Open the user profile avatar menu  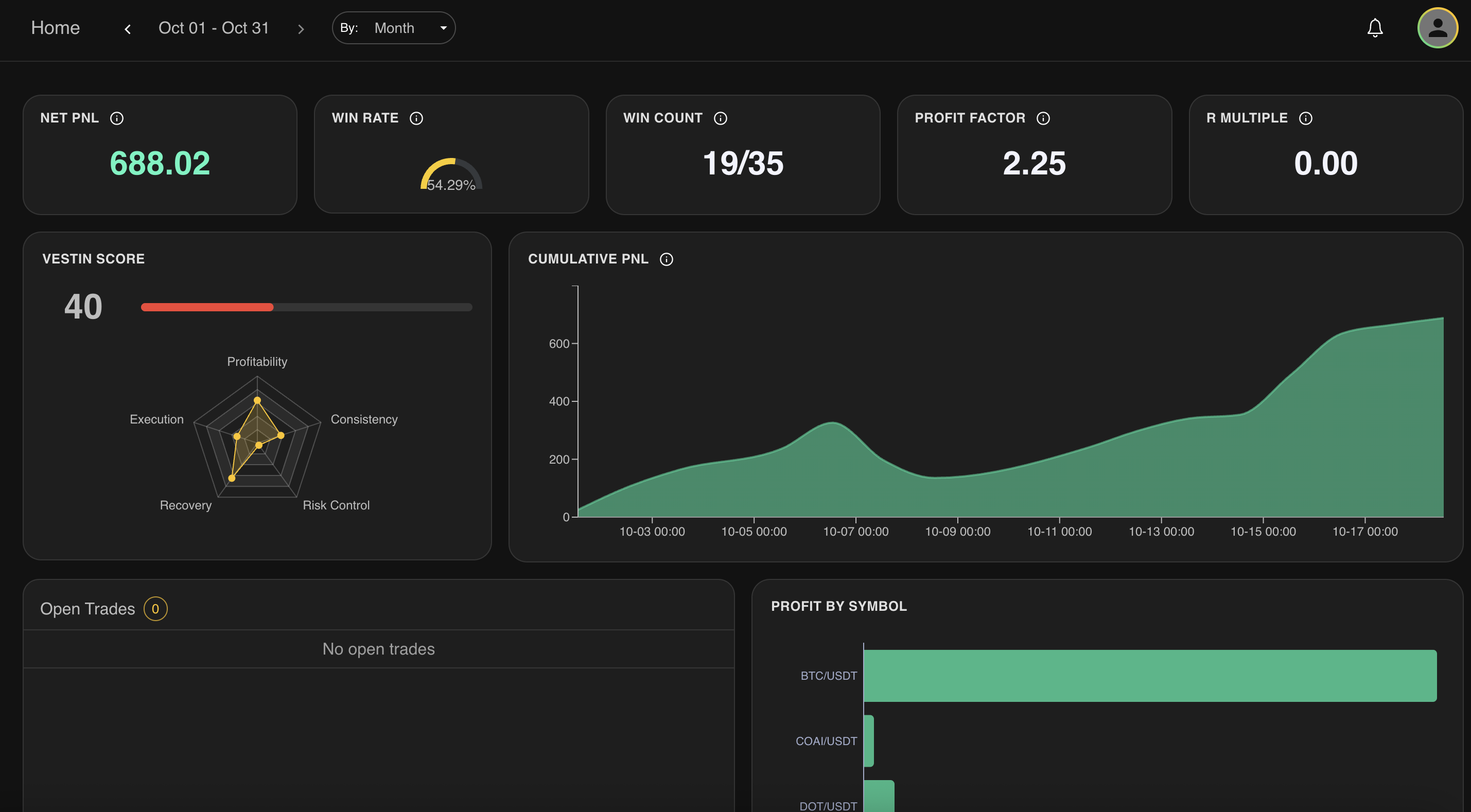click(1438, 27)
